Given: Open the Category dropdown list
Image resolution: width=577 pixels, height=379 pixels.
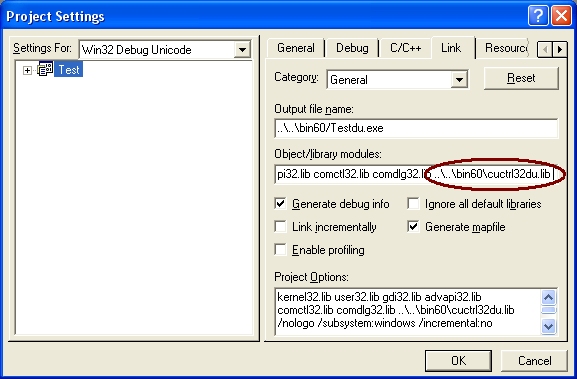Looking at the screenshot, I should pyautogui.click(x=459, y=79).
